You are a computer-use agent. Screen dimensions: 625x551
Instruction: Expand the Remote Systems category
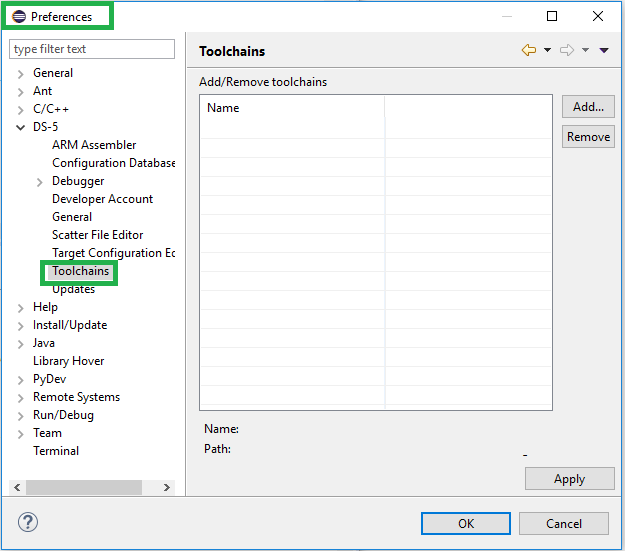pyautogui.click(x=21, y=398)
